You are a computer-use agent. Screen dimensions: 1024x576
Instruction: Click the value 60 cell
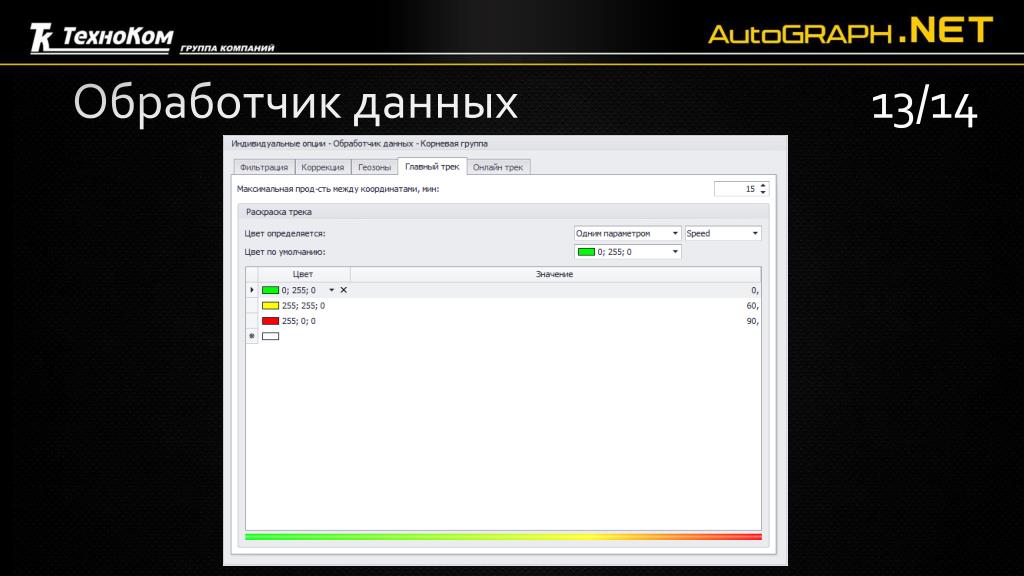click(x=555, y=306)
